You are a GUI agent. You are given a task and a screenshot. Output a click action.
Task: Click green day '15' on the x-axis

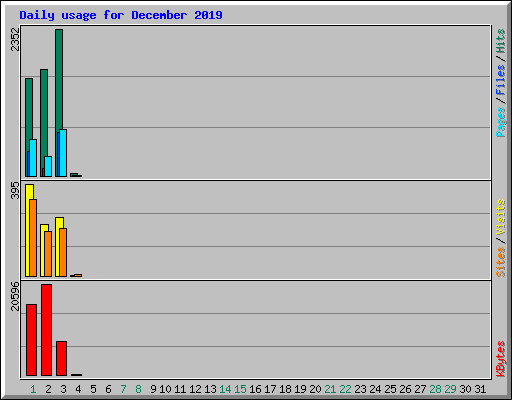[x=240, y=389]
